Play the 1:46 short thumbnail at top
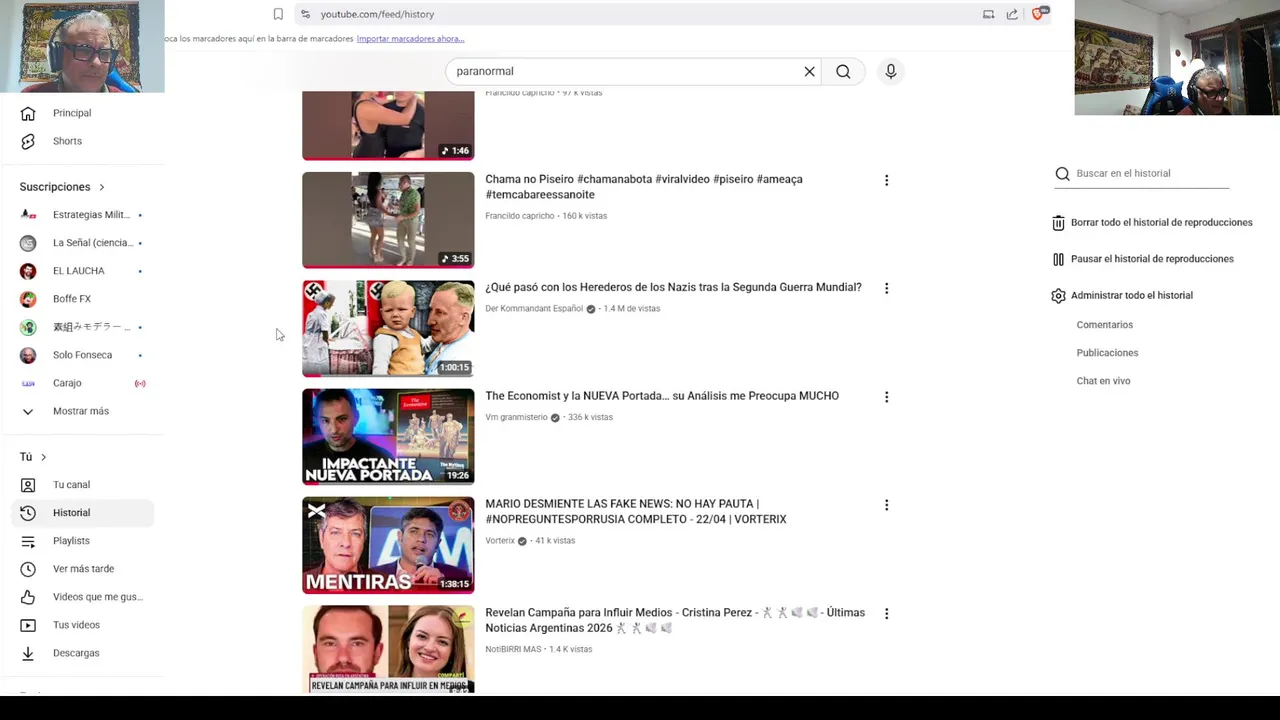The image size is (1280, 720). 388,125
